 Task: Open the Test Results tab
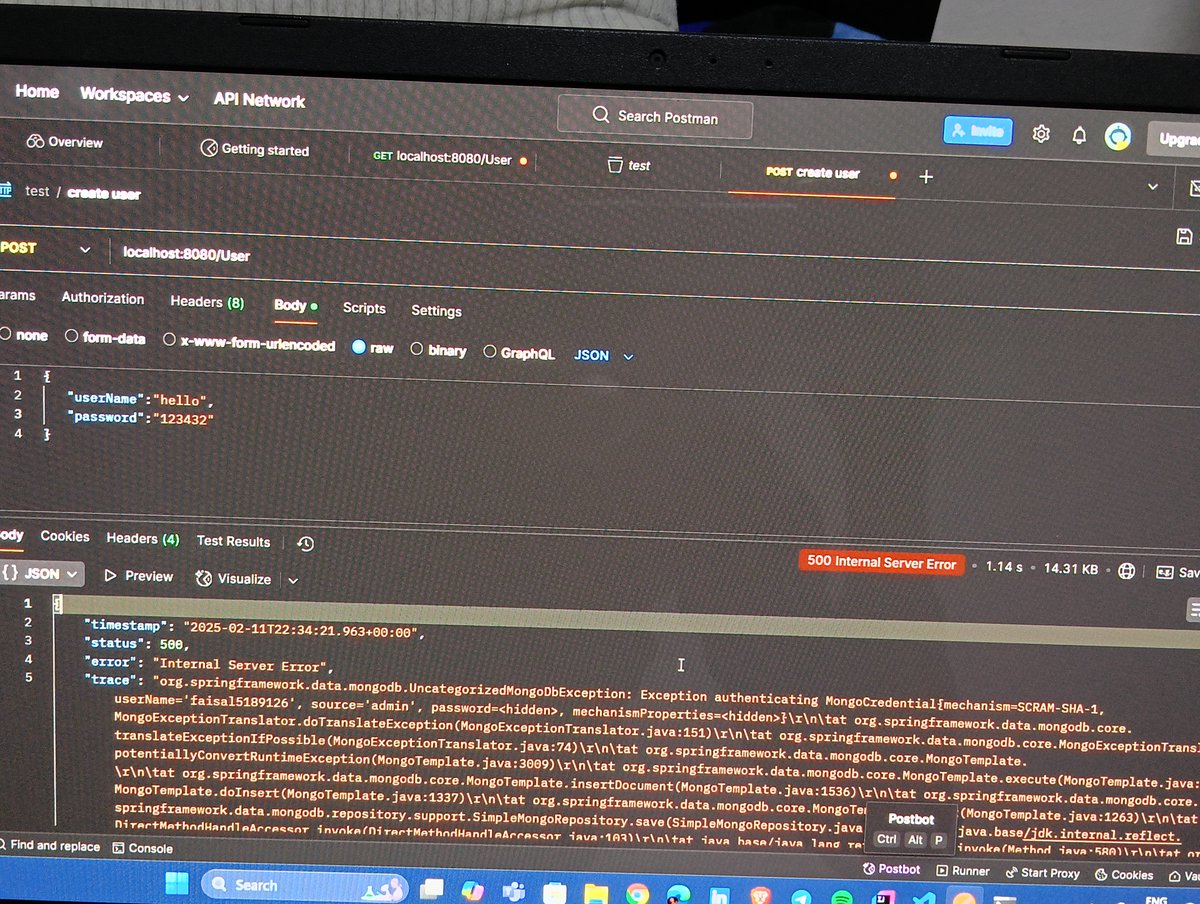[233, 541]
